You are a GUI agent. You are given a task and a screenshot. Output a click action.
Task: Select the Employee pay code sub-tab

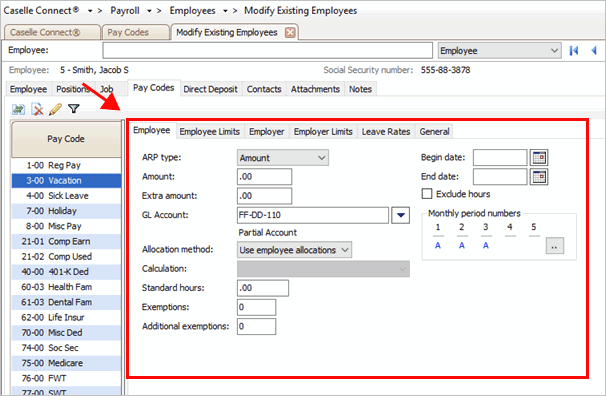[152, 131]
